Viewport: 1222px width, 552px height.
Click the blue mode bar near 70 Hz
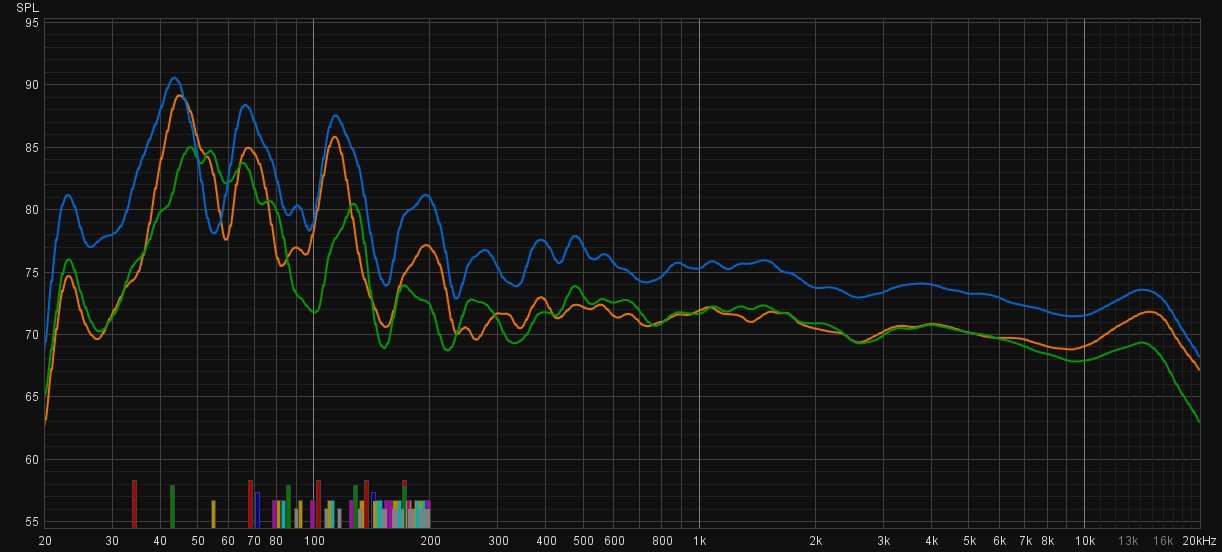pos(257,510)
